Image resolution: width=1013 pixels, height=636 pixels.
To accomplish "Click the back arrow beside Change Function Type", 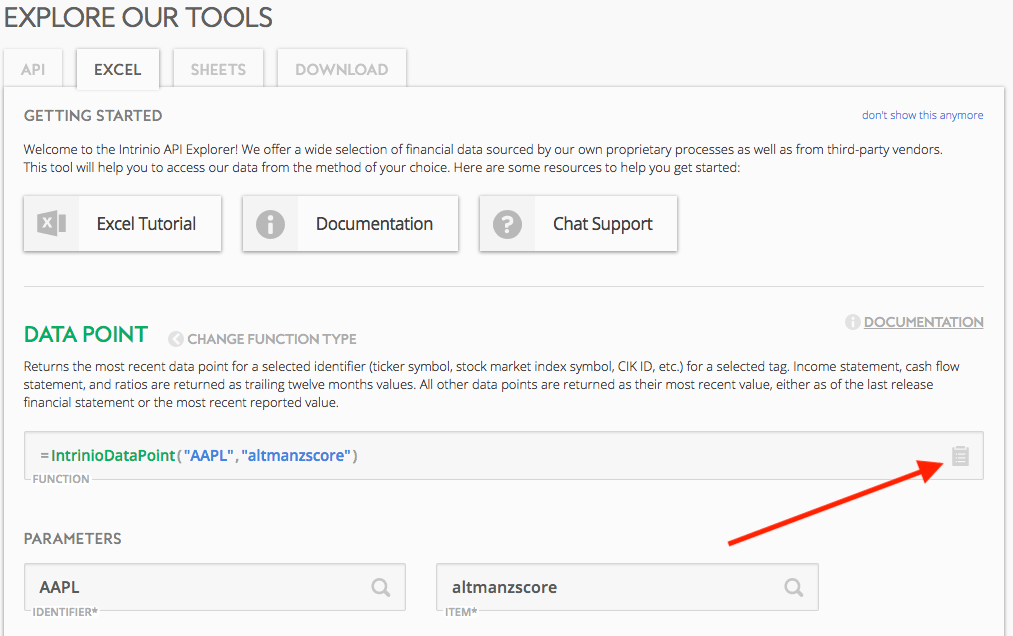I will [175, 339].
